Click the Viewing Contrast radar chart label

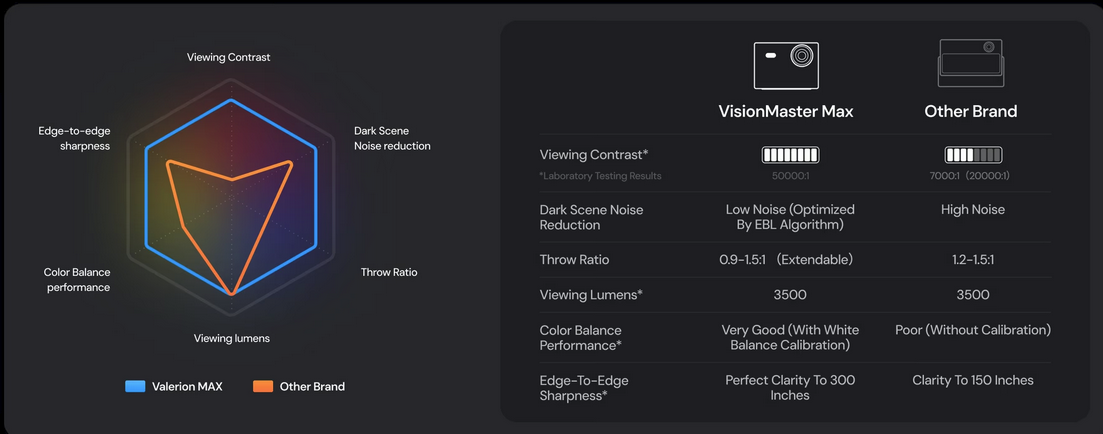tap(228, 57)
